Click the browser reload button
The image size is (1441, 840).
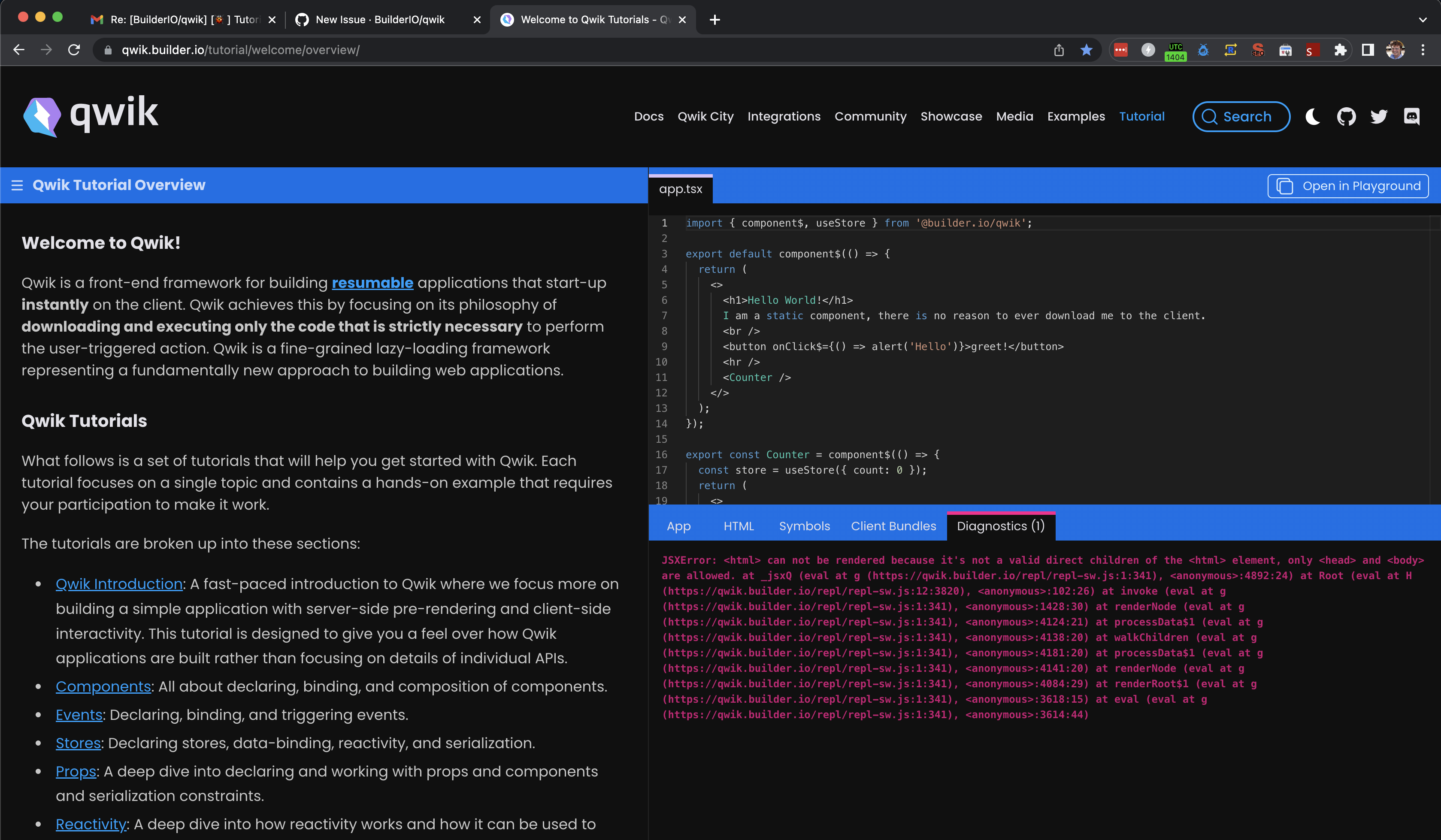coord(74,50)
